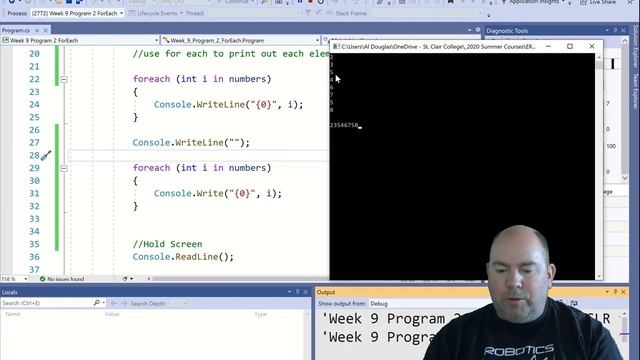Open the Lifecycle Events dropdown

tap(156, 13)
